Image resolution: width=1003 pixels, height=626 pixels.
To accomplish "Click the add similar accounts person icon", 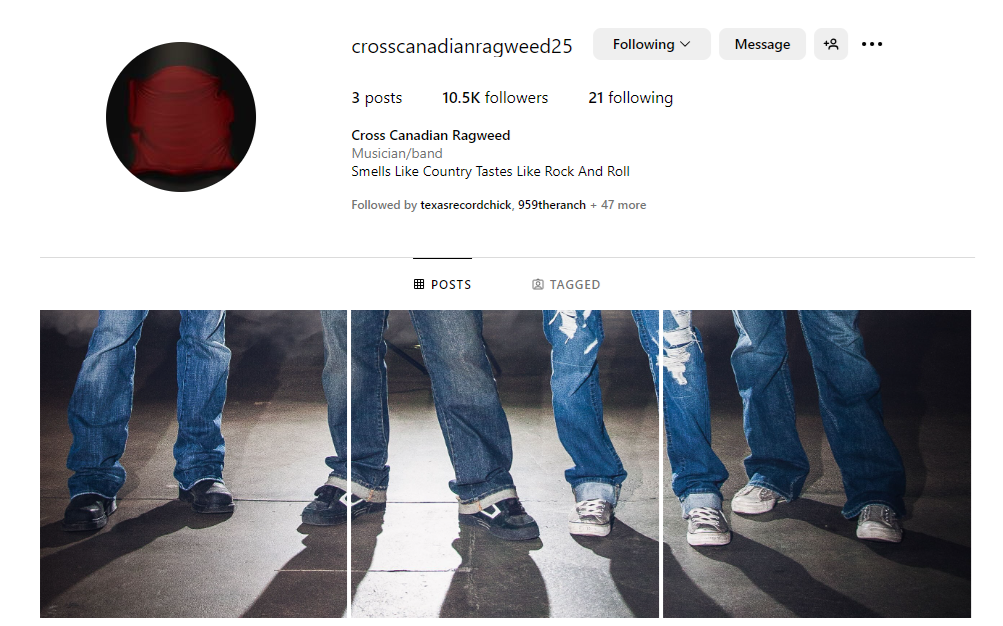I will pyautogui.click(x=830, y=44).
